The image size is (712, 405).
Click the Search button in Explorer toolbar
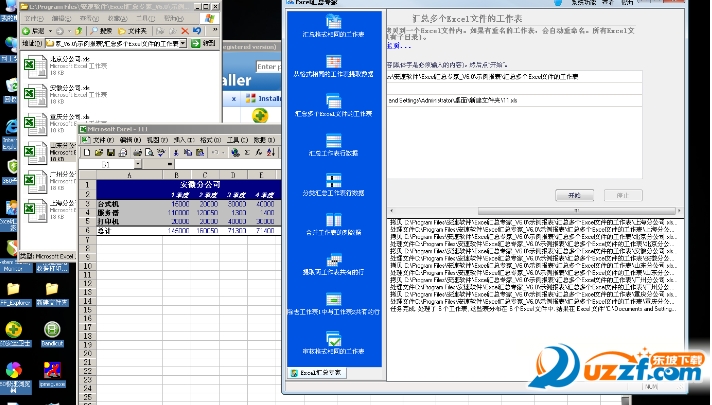coord(101,31)
